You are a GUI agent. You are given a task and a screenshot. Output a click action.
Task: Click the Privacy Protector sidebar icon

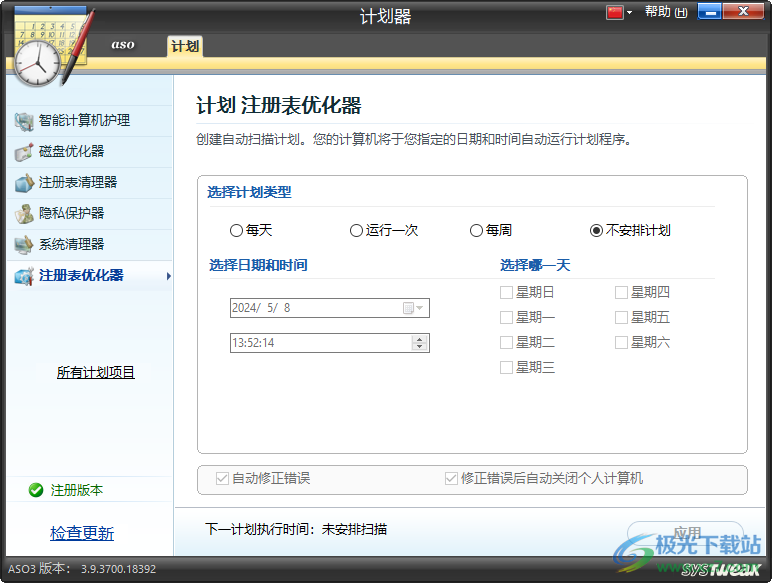point(24,214)
